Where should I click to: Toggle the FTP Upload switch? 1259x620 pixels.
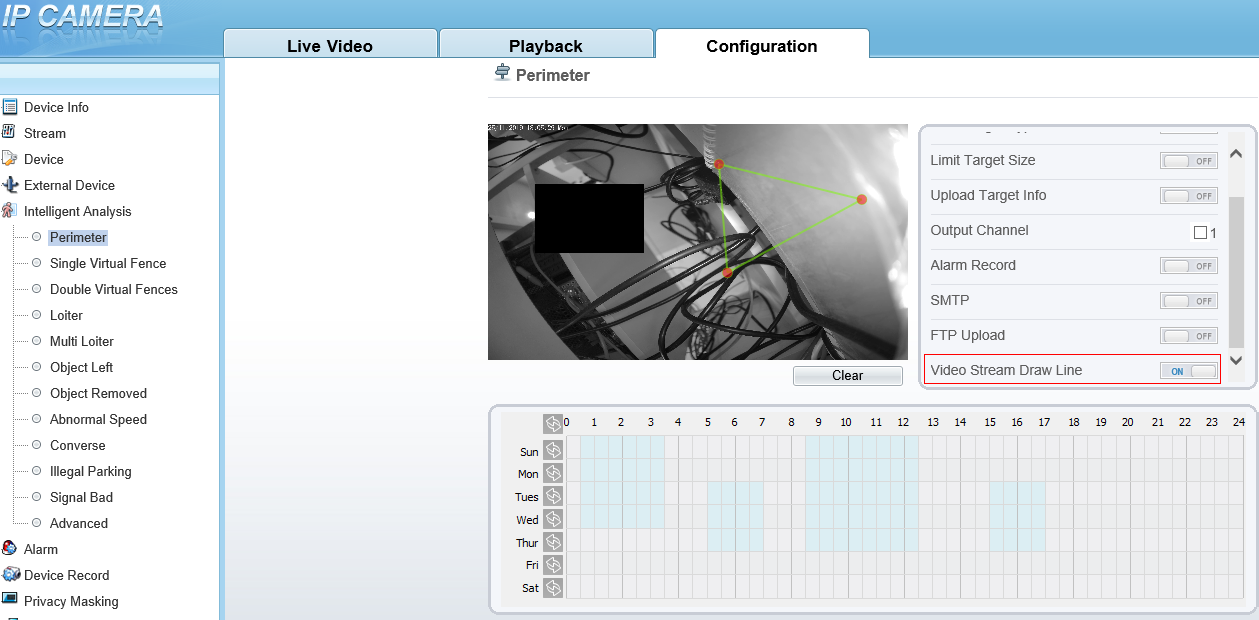(x=1189, y=336)
